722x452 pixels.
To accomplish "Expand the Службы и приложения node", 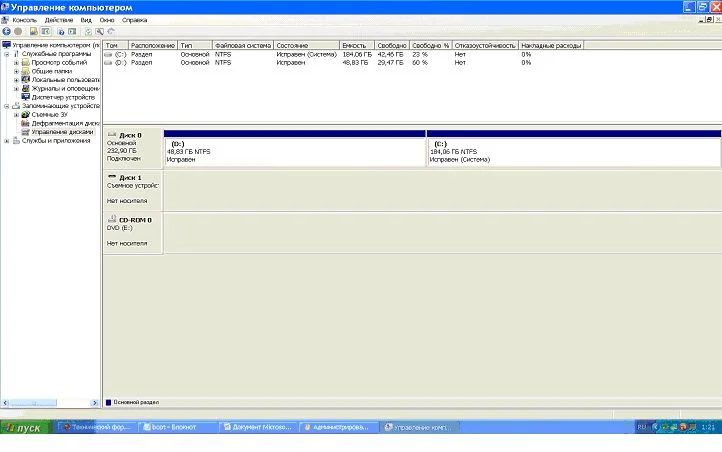I will pos(7,141).
